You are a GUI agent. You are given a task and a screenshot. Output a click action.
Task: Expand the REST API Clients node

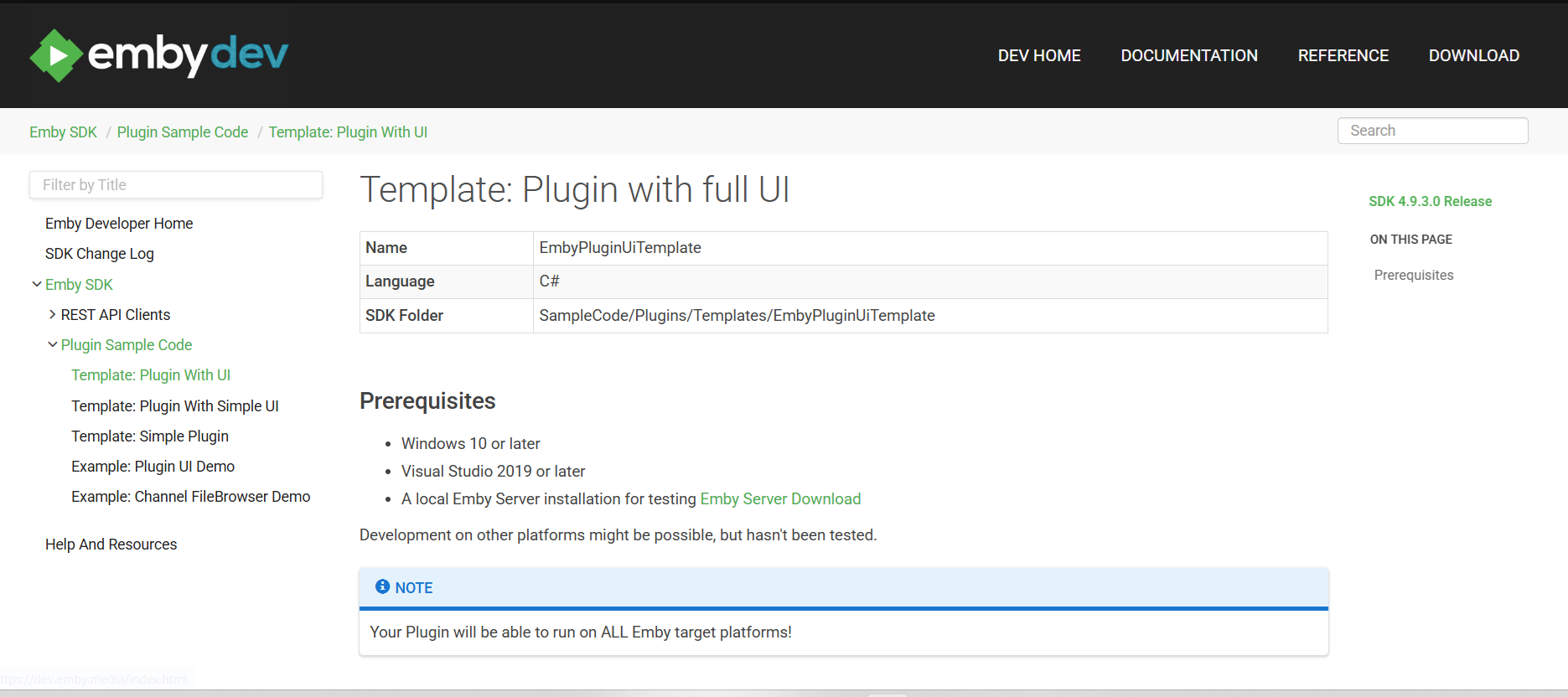click(x=53, y=314)
